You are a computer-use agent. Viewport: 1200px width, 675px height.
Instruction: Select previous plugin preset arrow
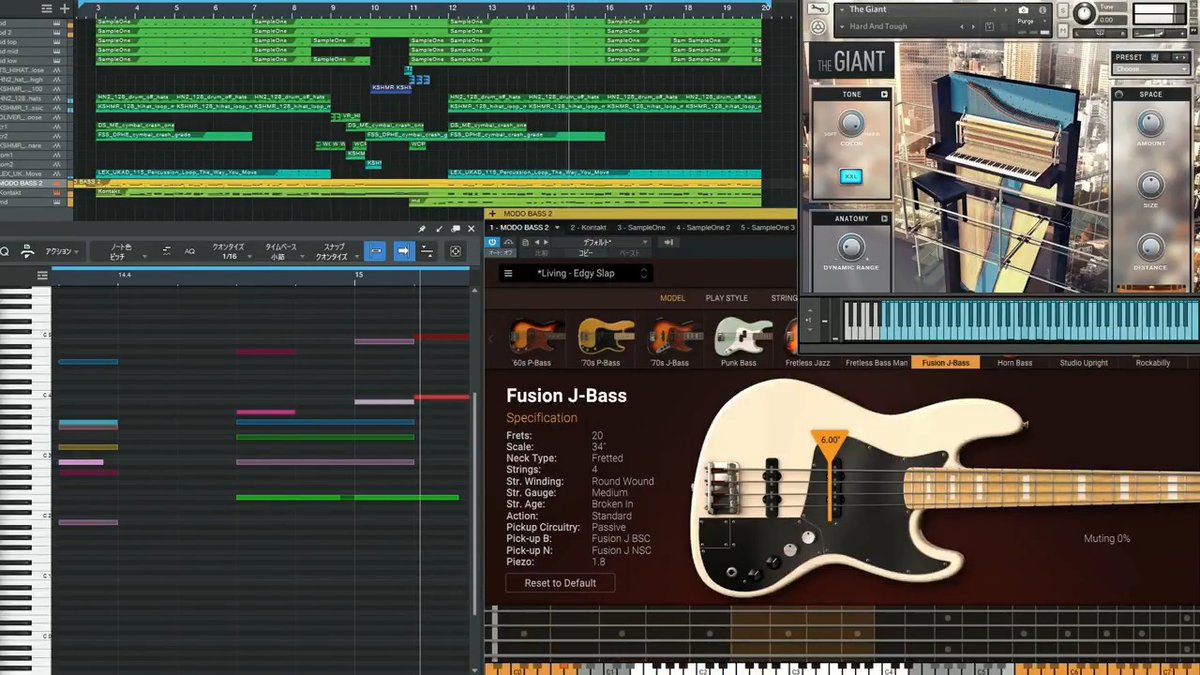(x=537, y=242)
